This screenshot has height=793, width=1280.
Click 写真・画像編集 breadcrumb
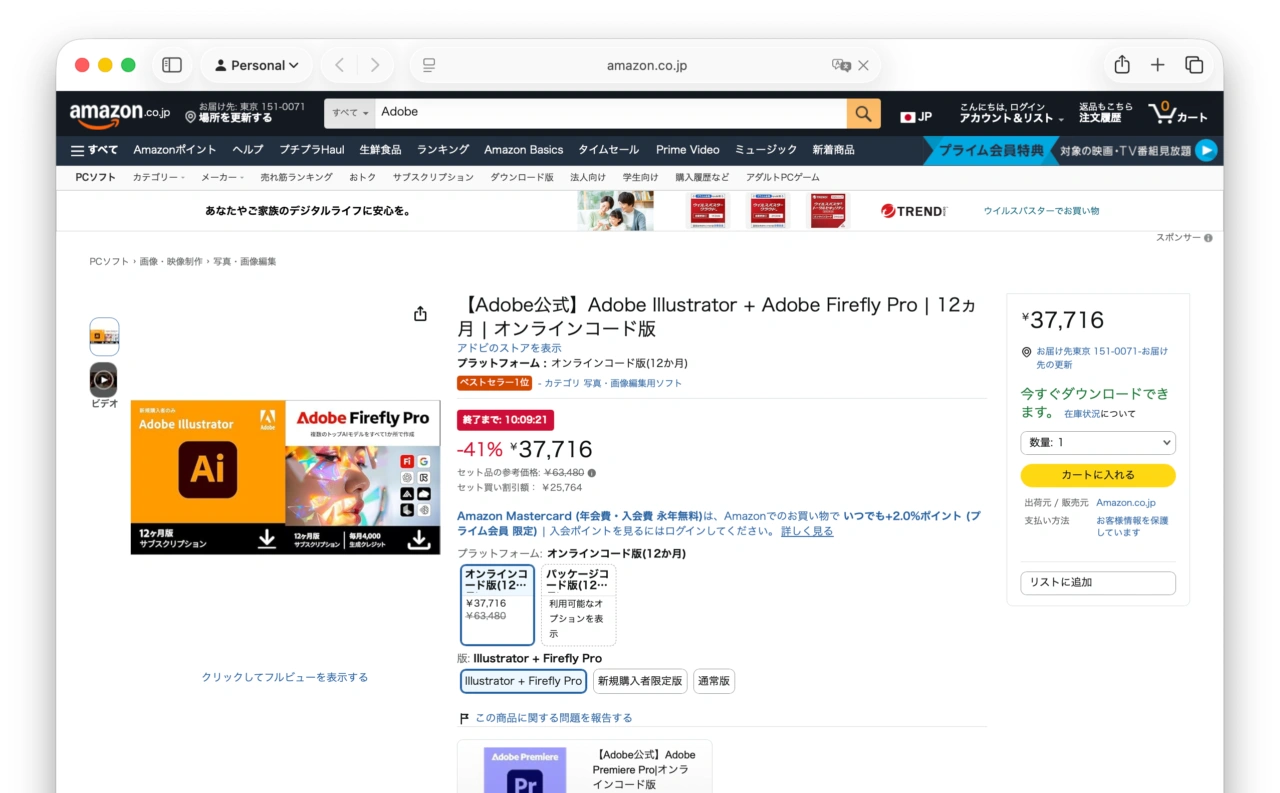click(x=245, y=262)
